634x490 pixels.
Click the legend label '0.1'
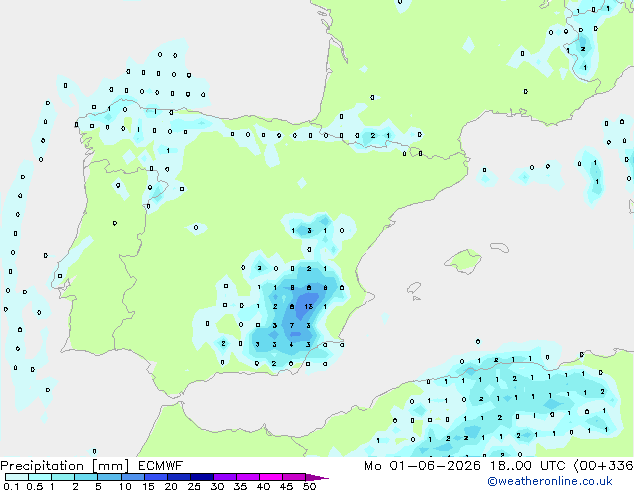[11, 486]
